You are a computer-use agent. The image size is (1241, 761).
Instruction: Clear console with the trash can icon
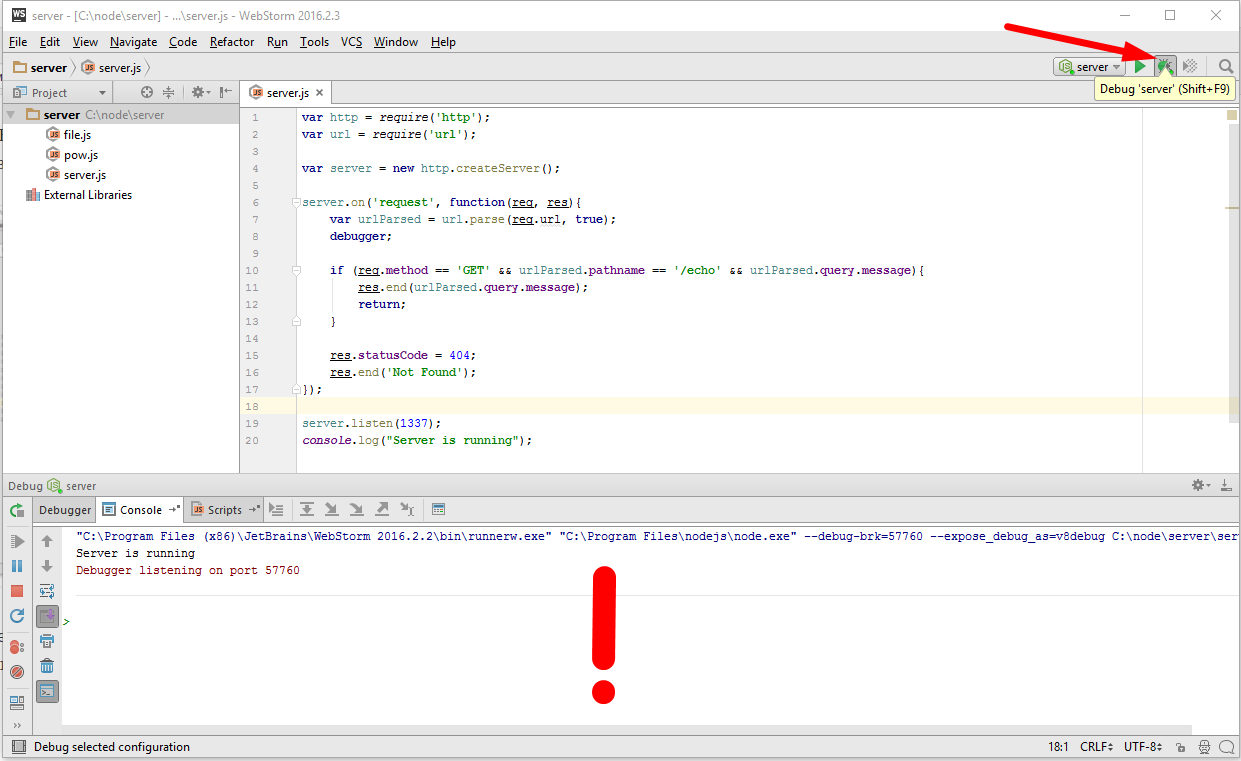click(x=47, y=666)
